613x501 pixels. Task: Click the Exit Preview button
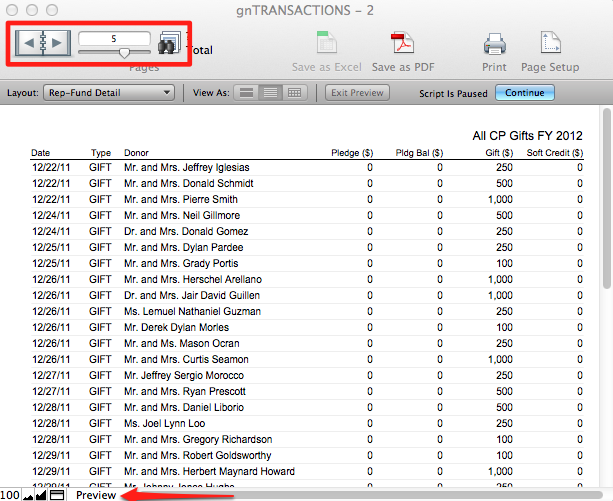point(357,92)
